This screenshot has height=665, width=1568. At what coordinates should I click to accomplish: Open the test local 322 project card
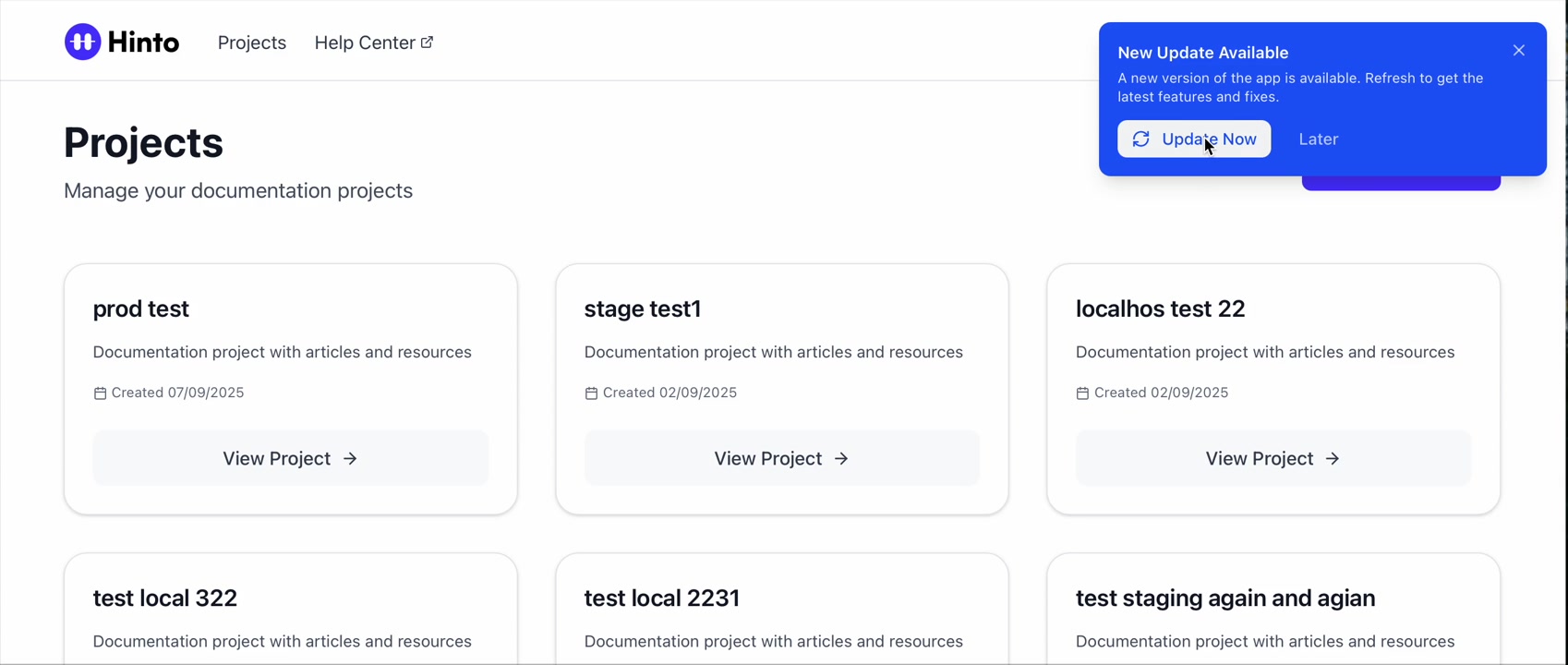(x=165, y=598)
